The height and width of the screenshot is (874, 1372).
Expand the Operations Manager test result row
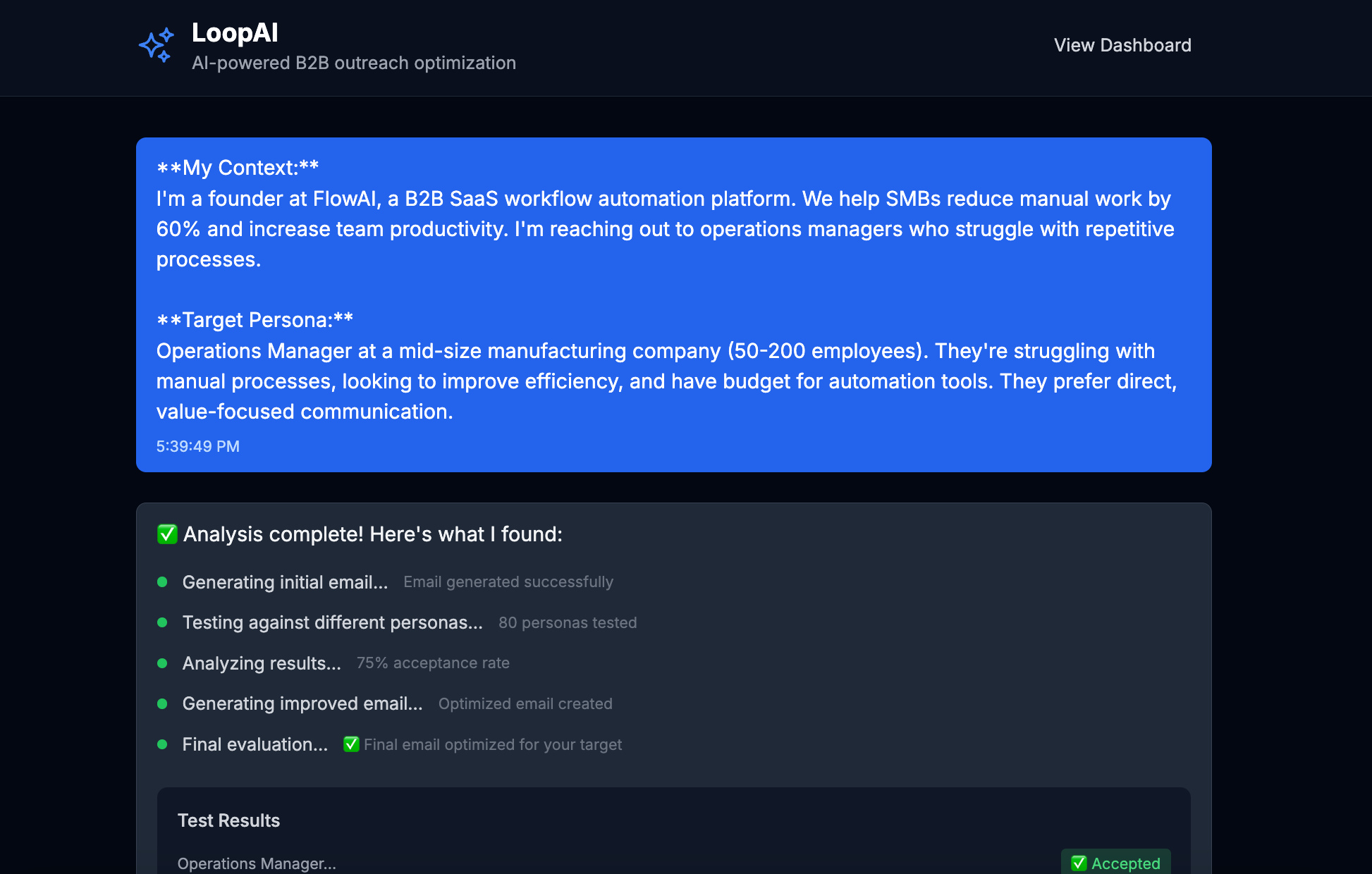tap(257, 863)
